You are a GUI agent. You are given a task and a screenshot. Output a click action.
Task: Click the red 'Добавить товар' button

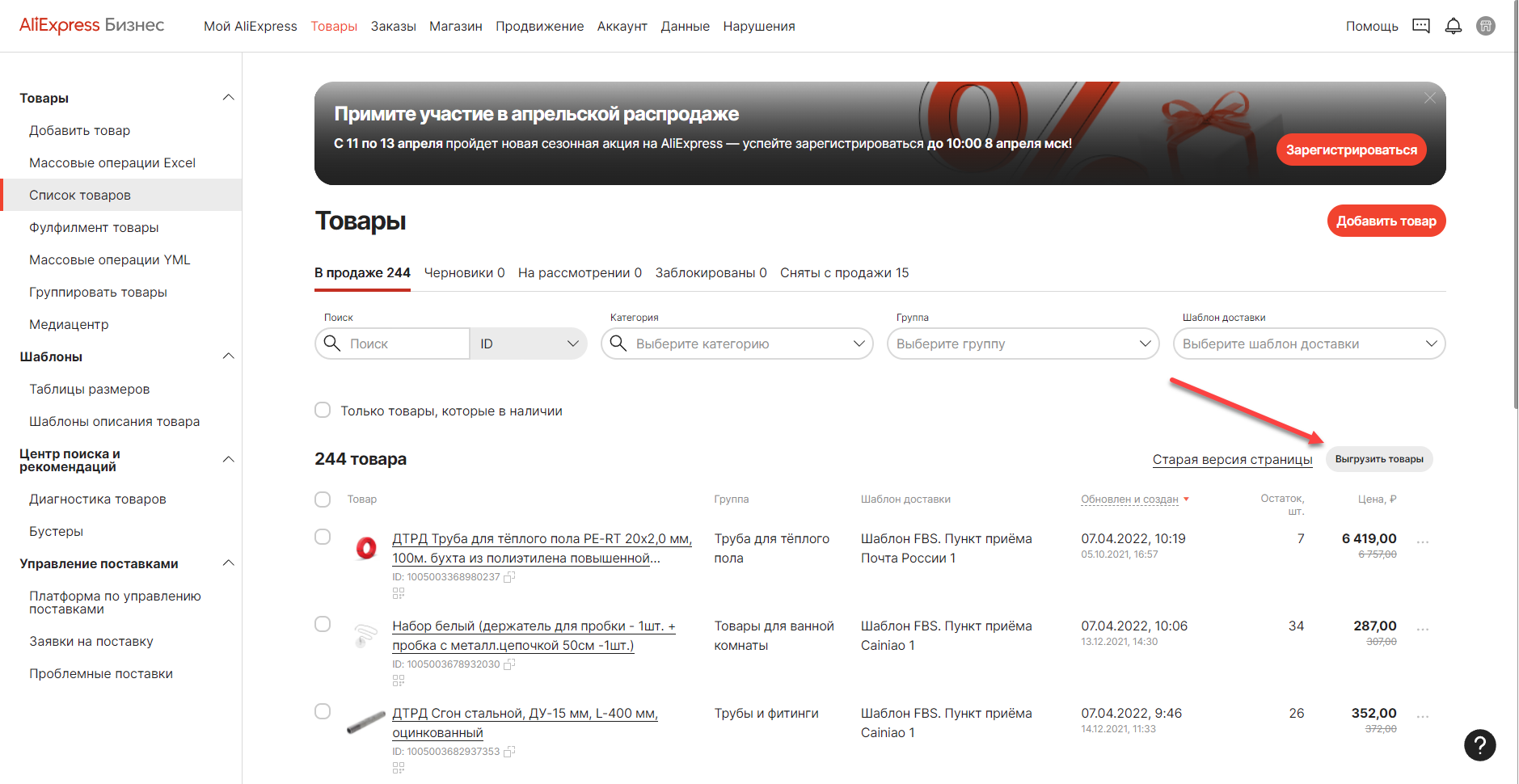coord(1386,221)
